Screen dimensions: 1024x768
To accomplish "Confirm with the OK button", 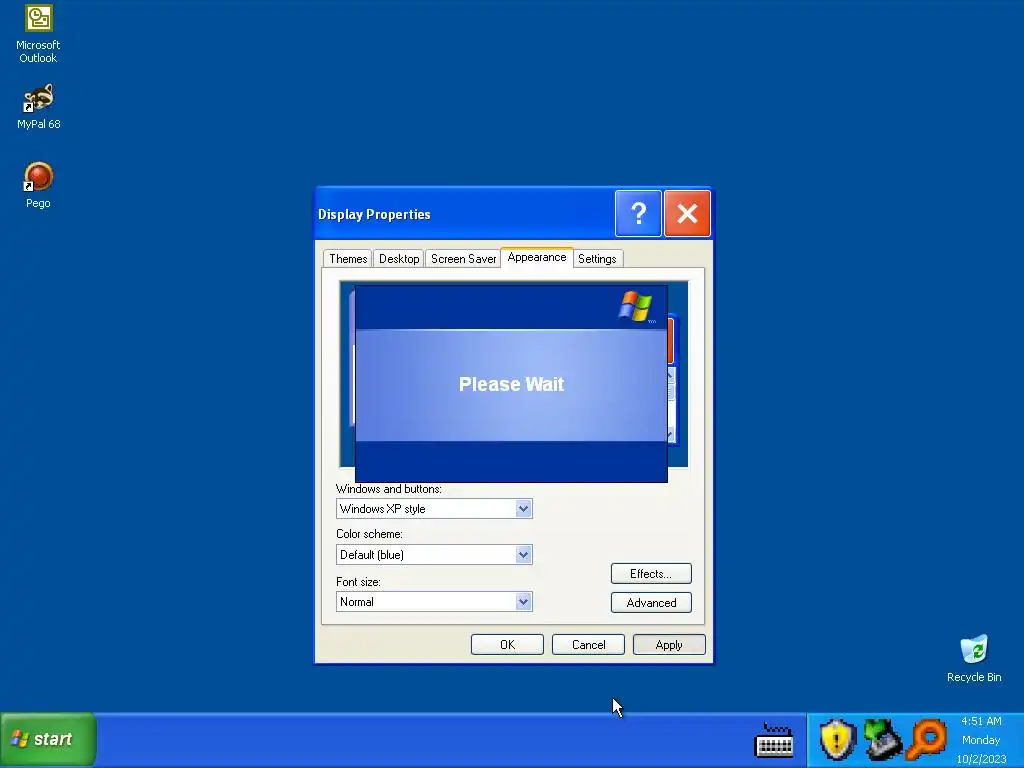I will point(507,645).
